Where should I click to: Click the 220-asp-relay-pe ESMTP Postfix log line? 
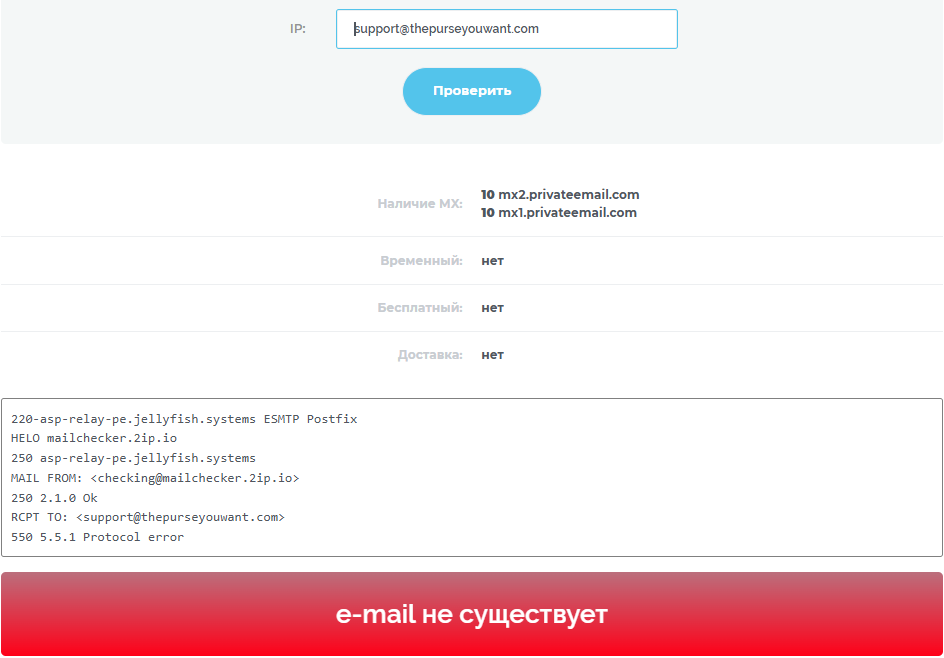184,419
